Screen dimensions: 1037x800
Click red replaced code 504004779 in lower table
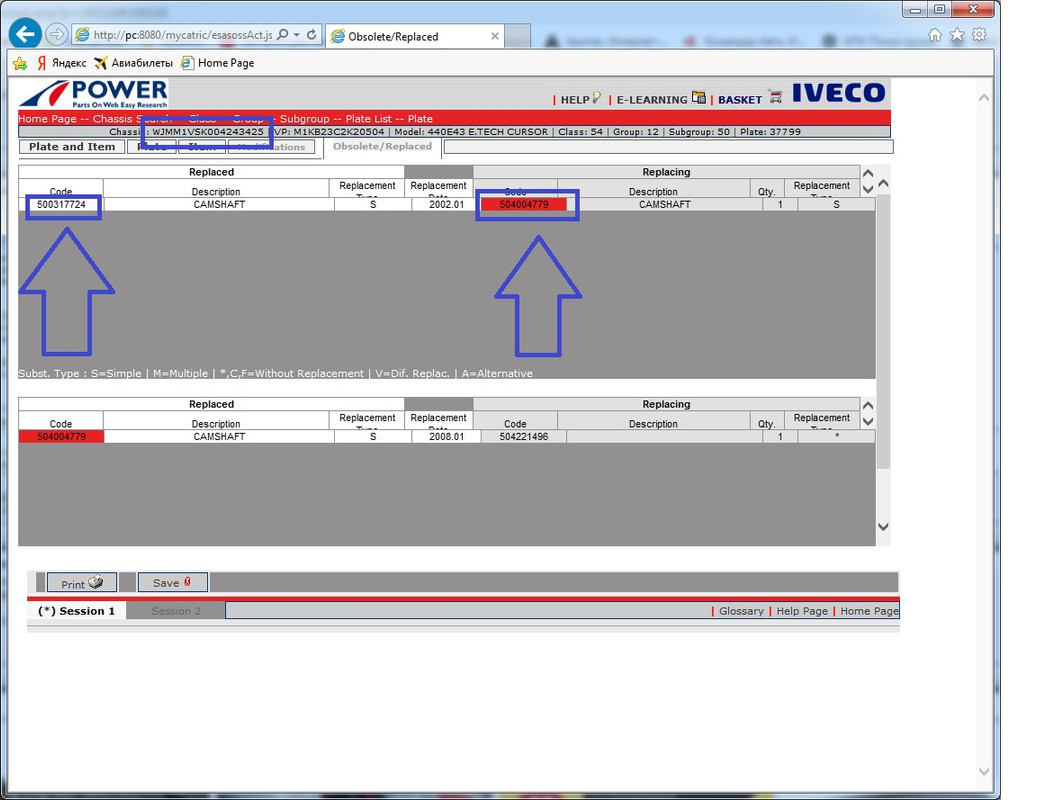61,436
